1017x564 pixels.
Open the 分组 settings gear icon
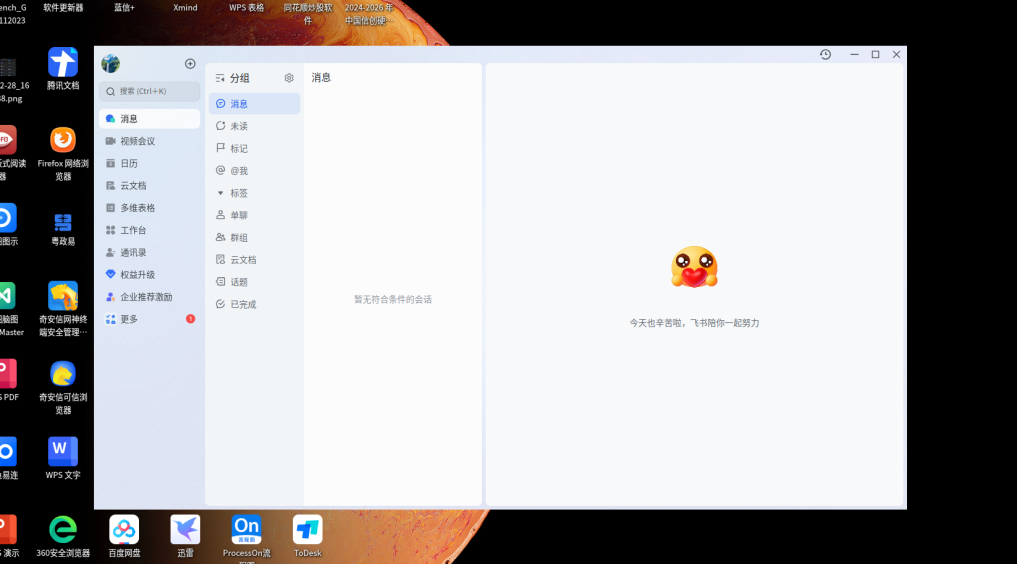pyautogui.click(x=289, y=78)
